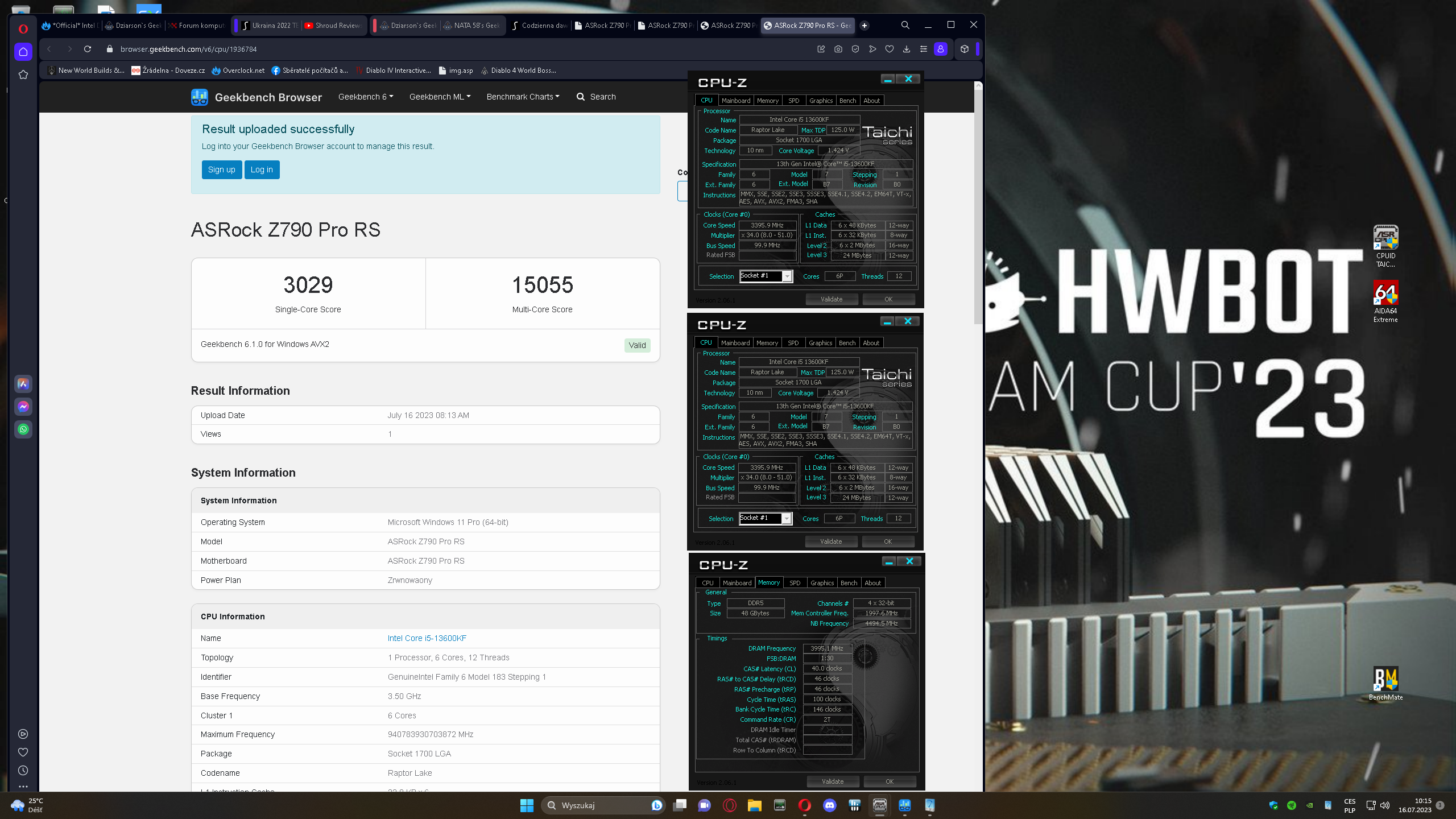Open Discord from the taskbar
Screen dimensions: 1456x819
[830, 805]
